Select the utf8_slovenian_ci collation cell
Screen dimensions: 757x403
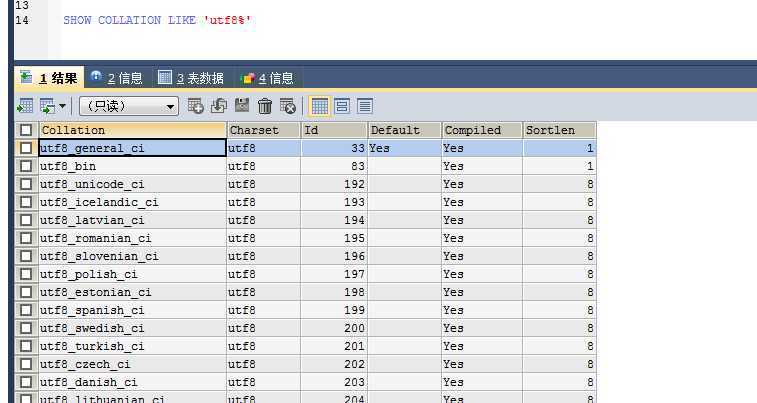tap(132, 256)
